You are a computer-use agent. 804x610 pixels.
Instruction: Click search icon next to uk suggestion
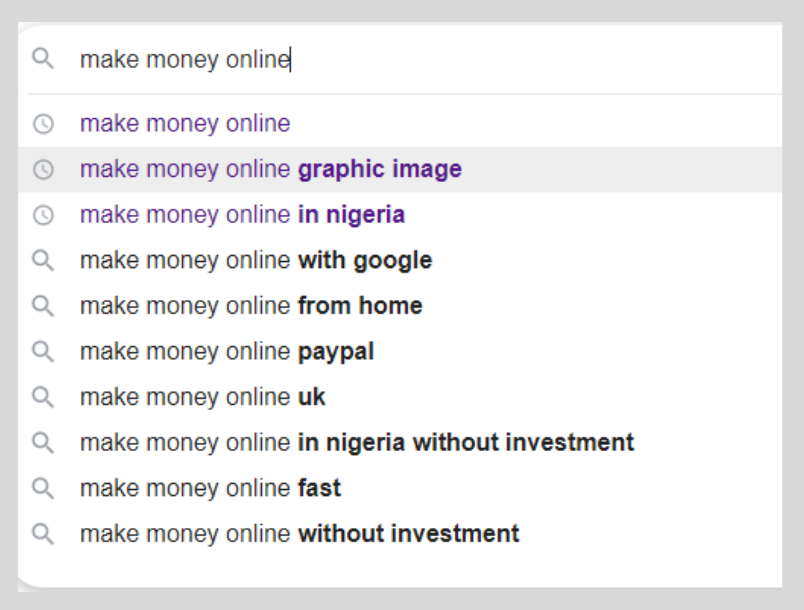[43, 397]
